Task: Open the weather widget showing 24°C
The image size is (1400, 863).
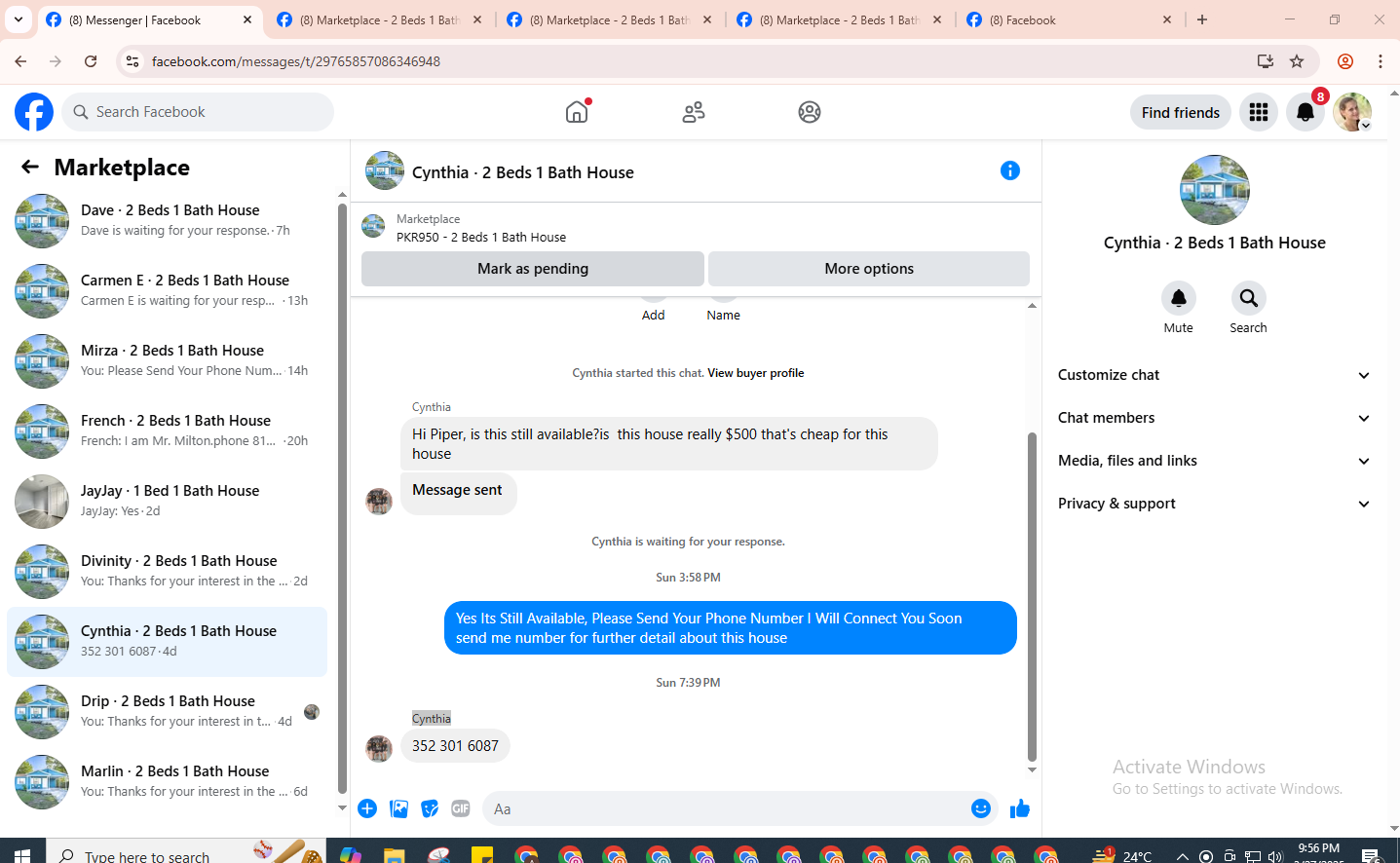Action: pyautogui.click(x=1122, y=855)
